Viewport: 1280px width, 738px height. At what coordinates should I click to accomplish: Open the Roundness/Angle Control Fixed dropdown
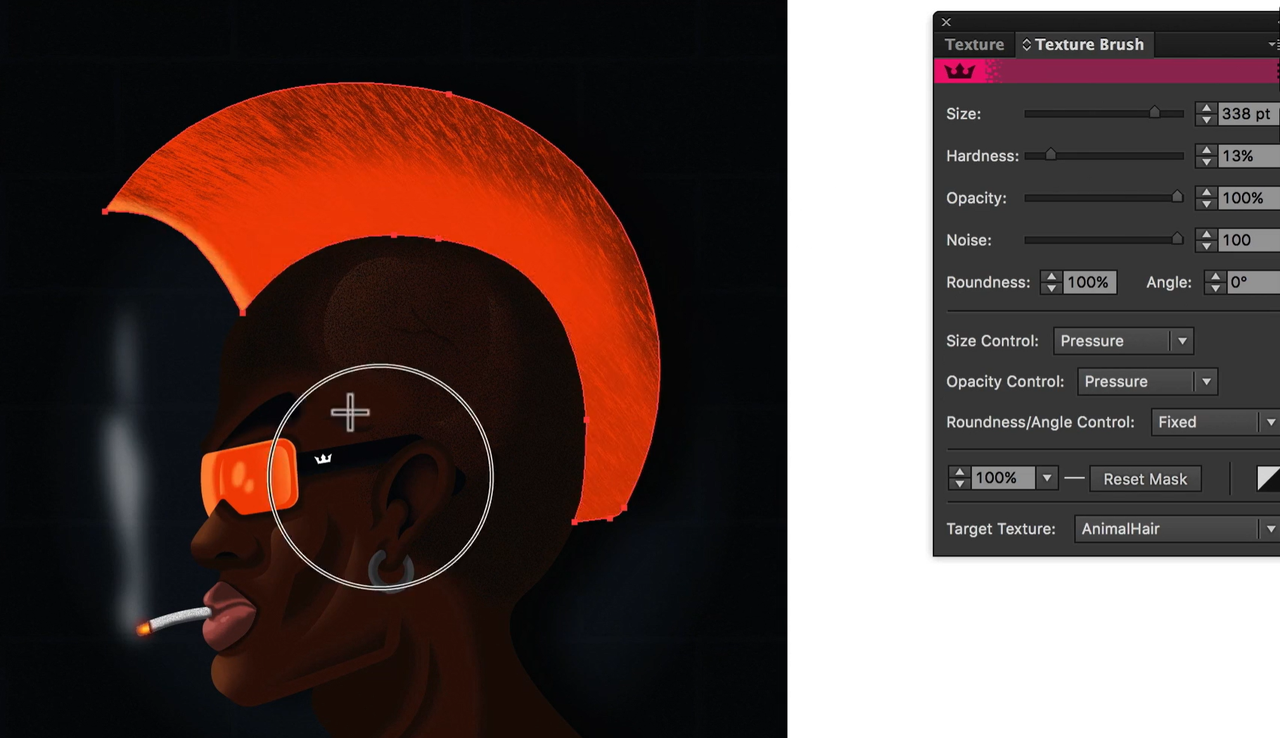1213,422
